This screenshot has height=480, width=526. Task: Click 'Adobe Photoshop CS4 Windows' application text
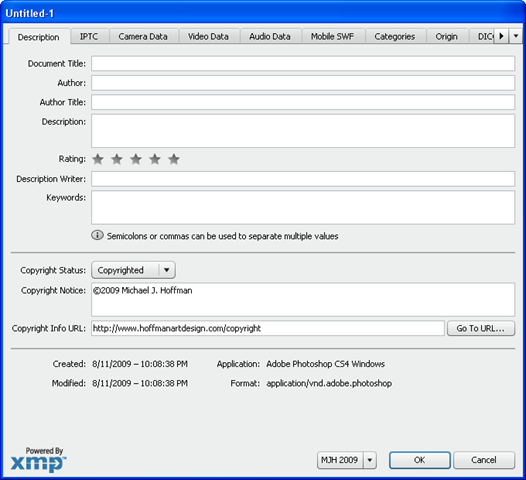pos(325,364)
